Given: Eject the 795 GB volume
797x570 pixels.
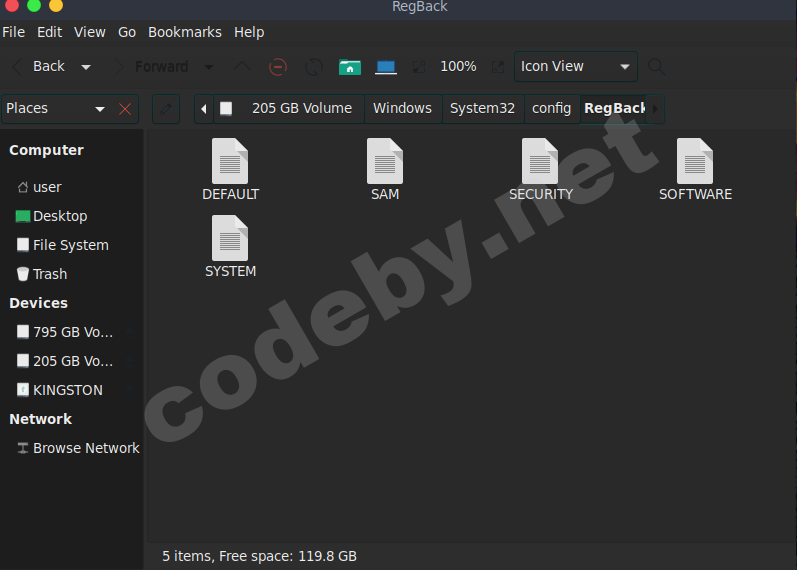Looking at the screenshot, I should 129,332.
